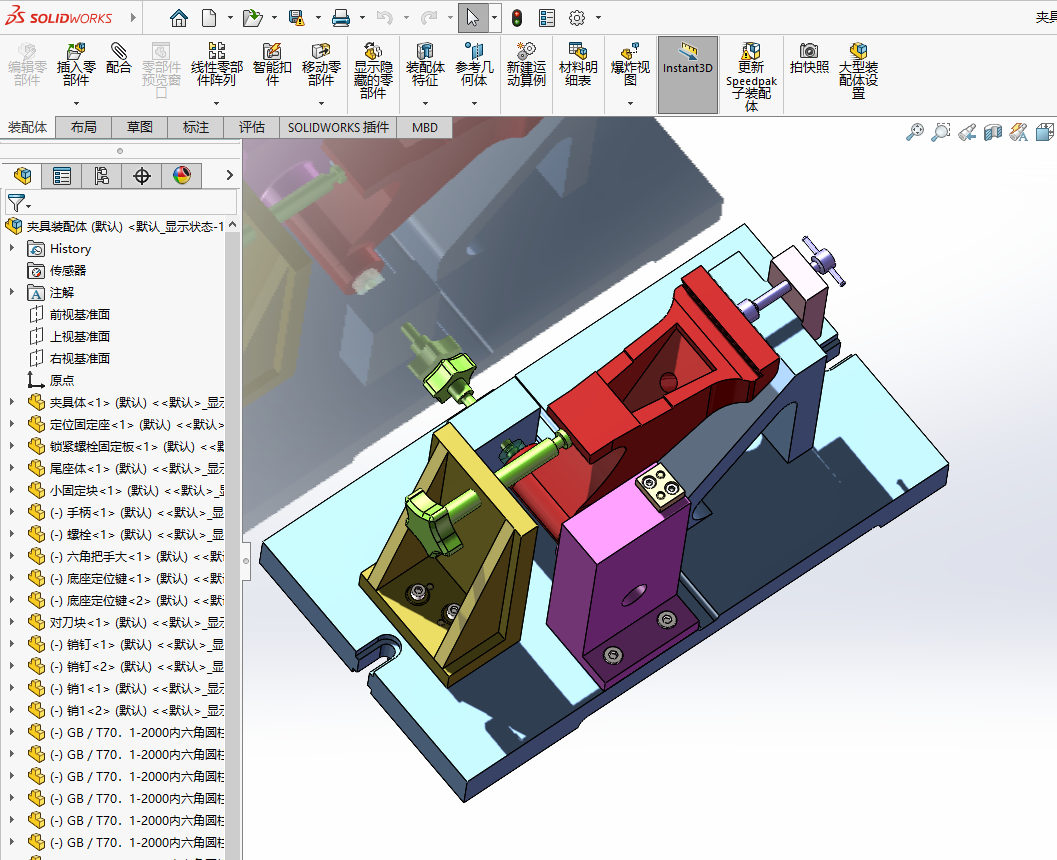Open the DisplayManager color ball tab
Viewport: 1057px width, 860px height.
coord(182,176)
